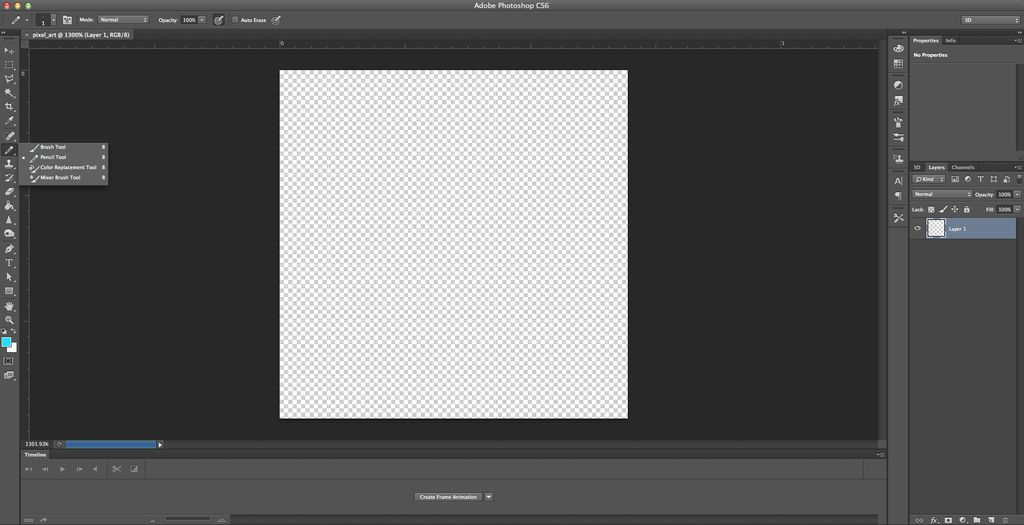Select the History Brush tool

pyautogui.click(x=9, y=178)
